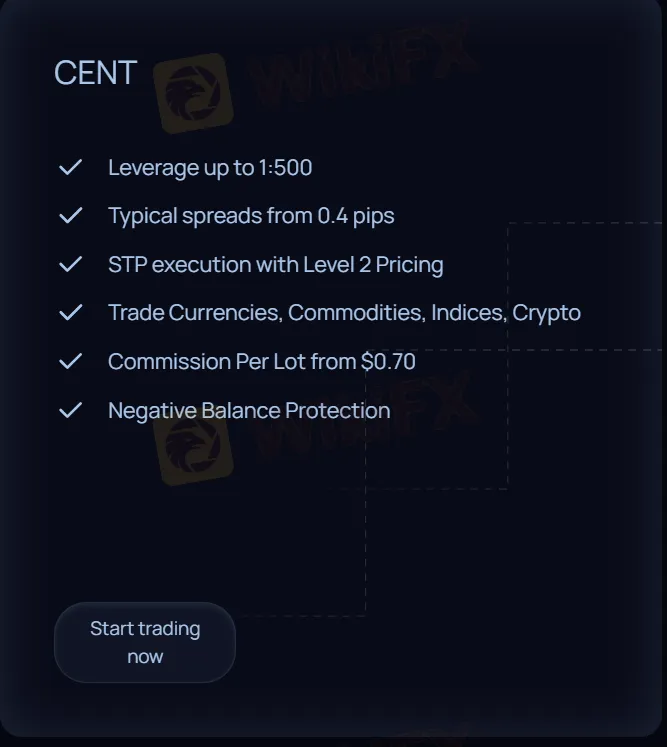Click the Typical spreads from 0.4 pips text

click(x=251, y=215)
